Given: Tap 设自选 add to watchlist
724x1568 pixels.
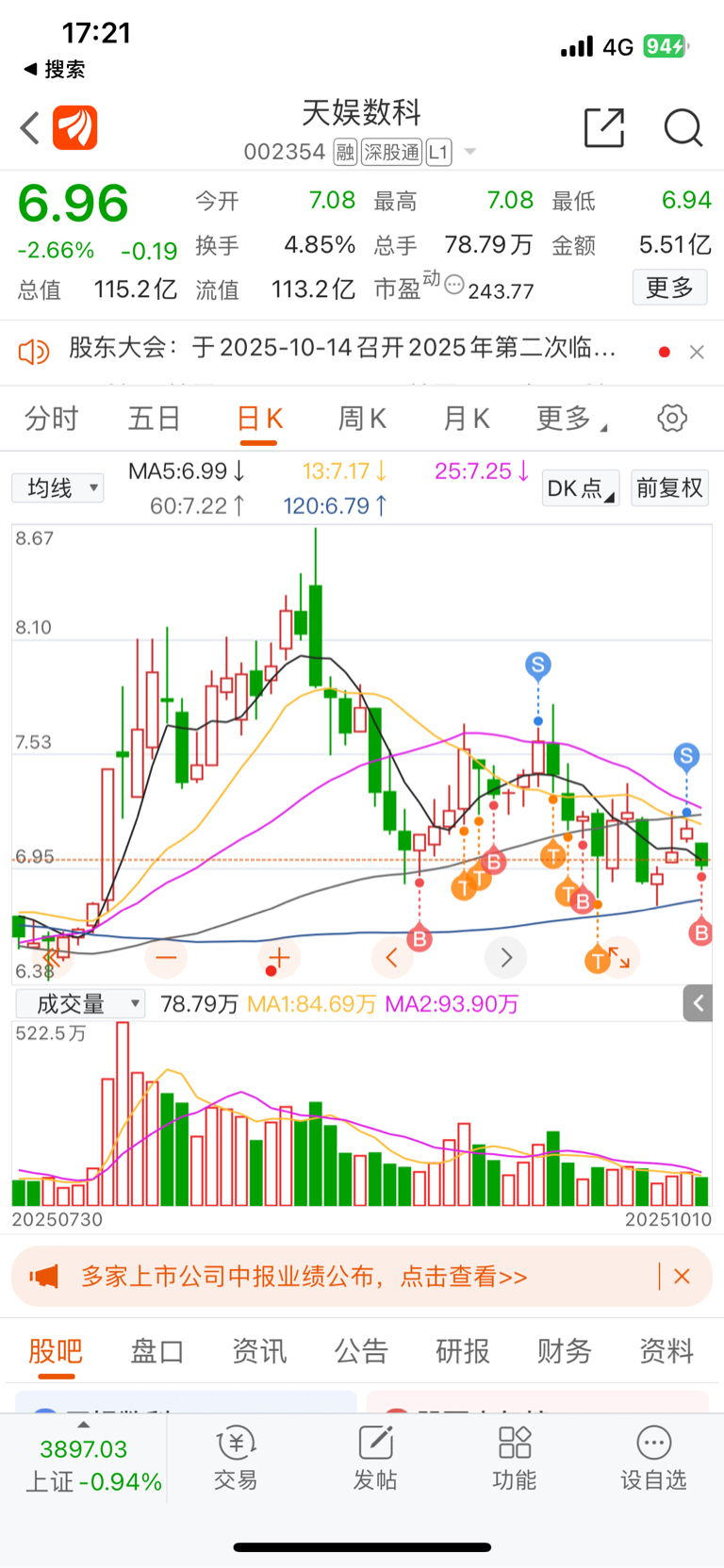Looking at the screenshot, I should pos(653,1458).
